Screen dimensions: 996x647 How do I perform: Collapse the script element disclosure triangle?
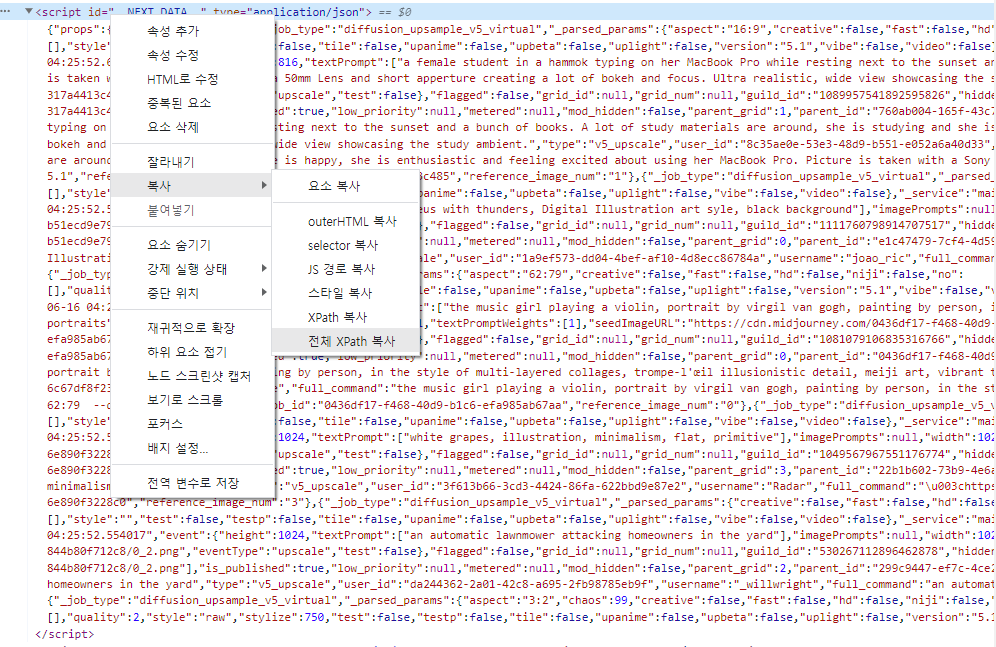(x=29, y=11)
